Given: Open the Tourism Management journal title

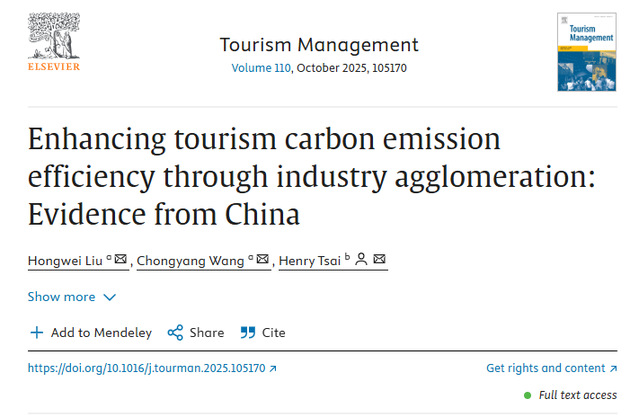Looking at the screenshot, I should click(319, 45).
